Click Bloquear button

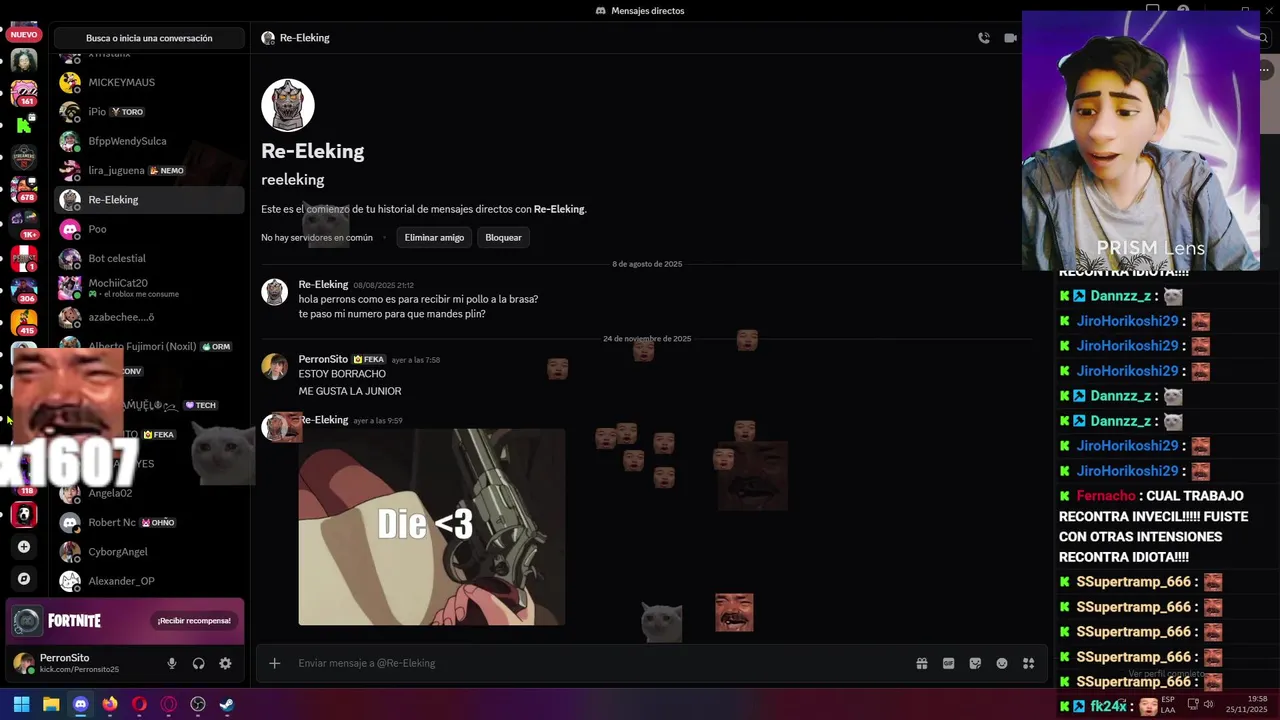(x=503, y=237)
